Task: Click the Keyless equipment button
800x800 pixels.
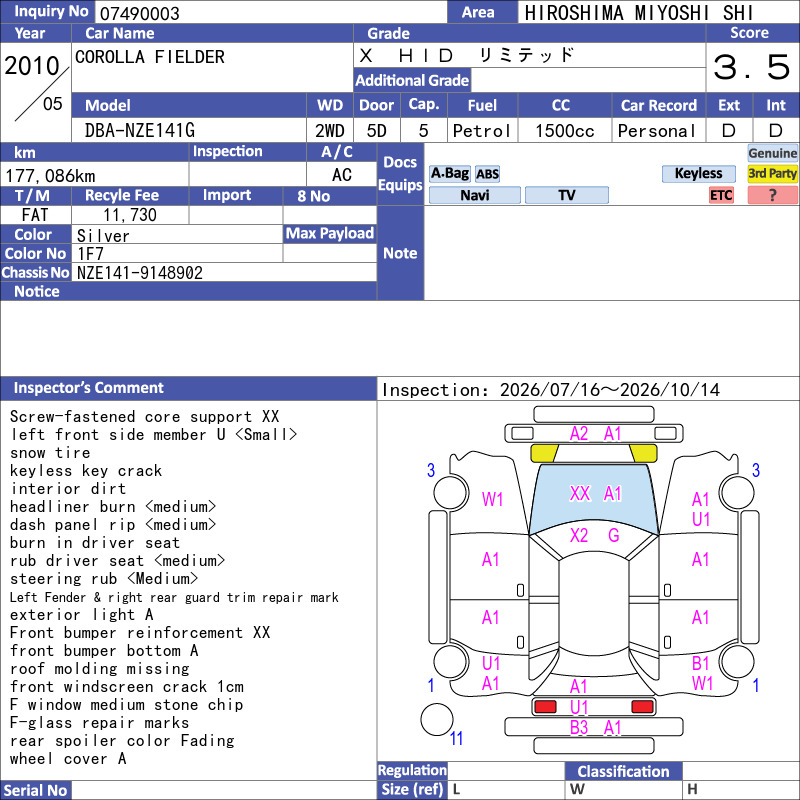Action: [698, 173]
